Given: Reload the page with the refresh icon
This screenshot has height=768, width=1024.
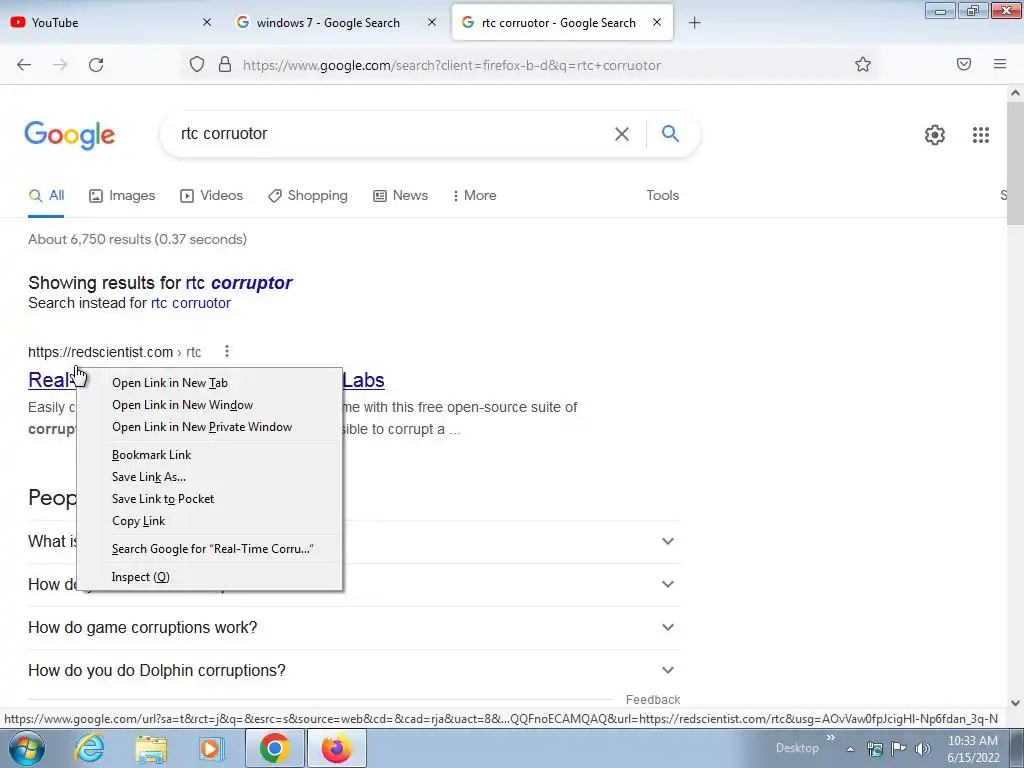Looking at the screenshot, I should 96,65.
